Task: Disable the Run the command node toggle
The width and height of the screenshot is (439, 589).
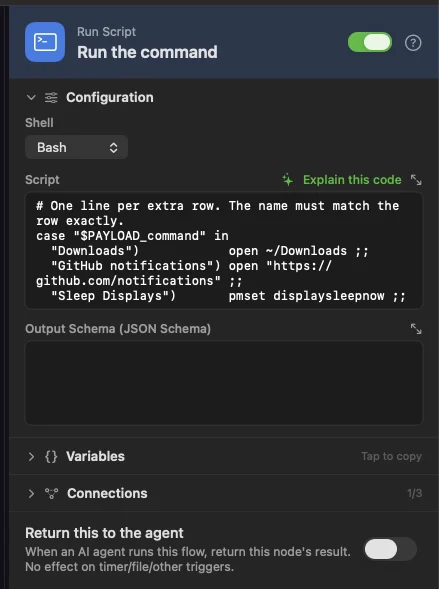Action: 370,42
